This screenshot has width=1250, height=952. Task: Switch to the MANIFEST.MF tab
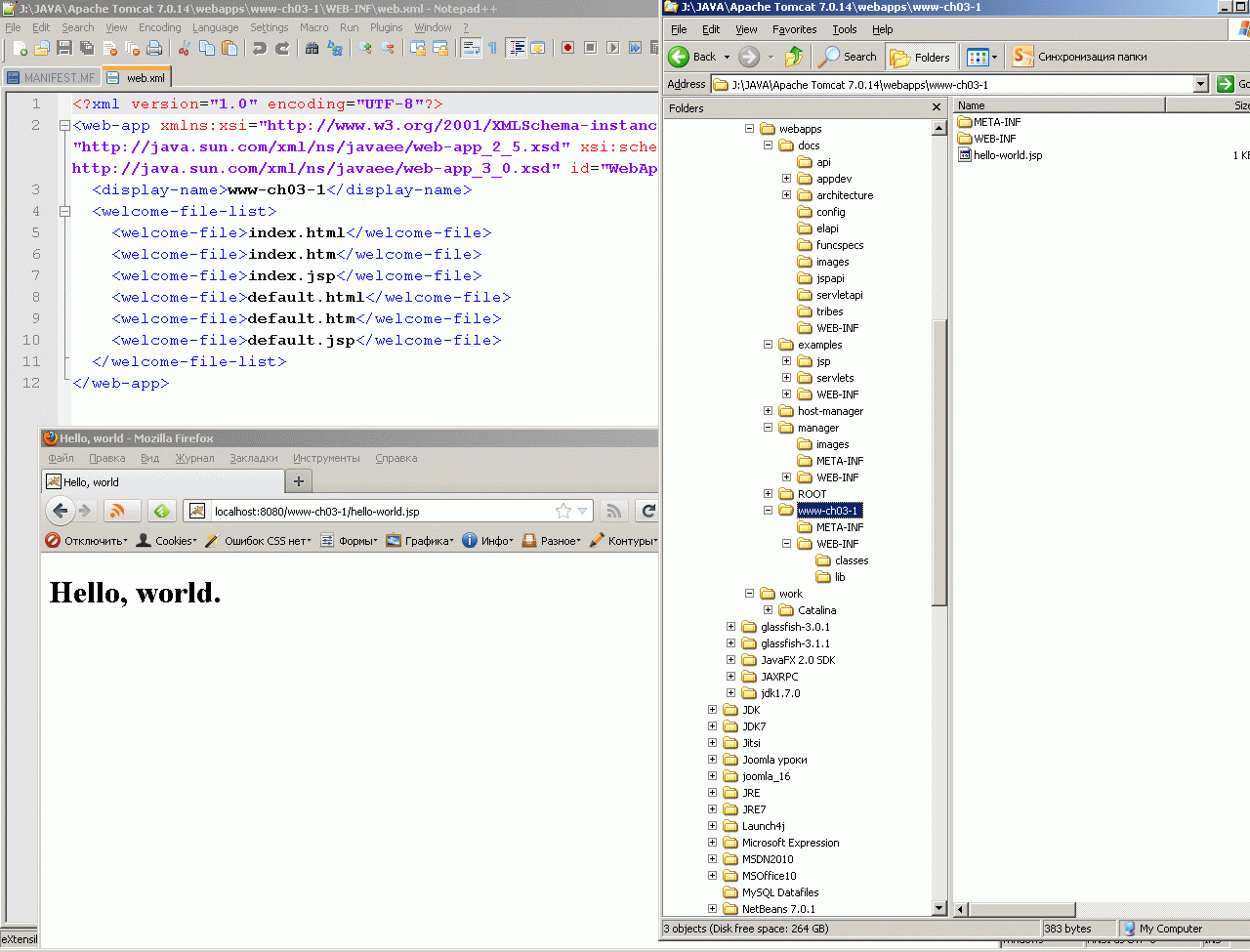coord(52,77)
